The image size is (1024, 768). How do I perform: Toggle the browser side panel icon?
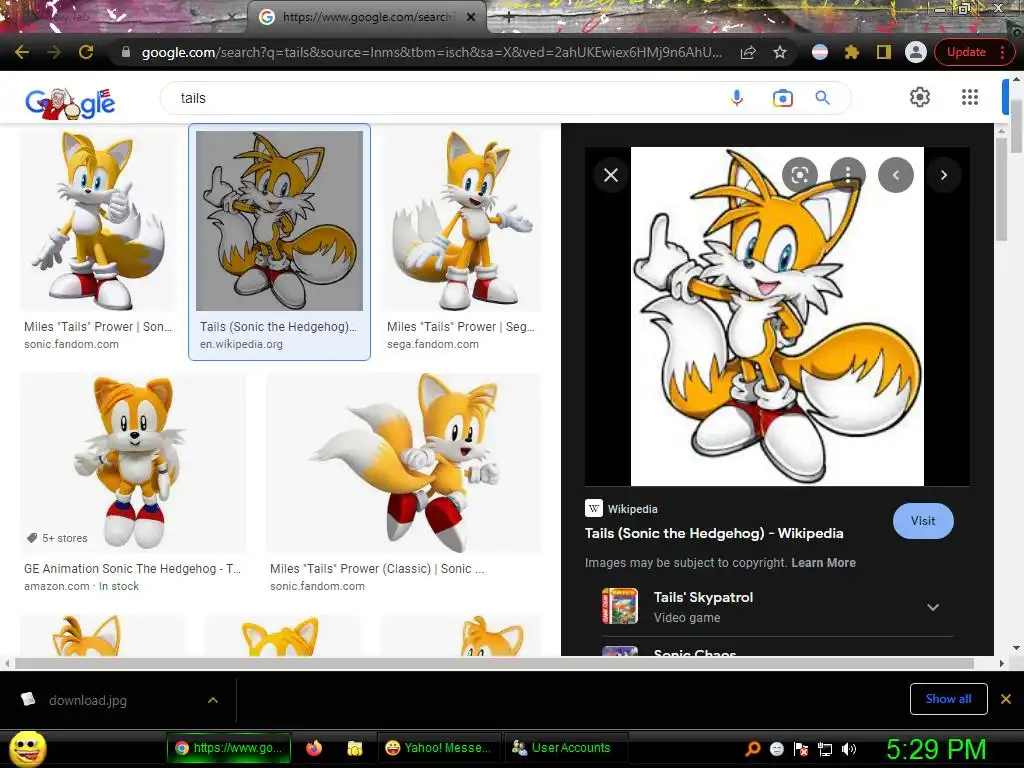pos(884,52)
